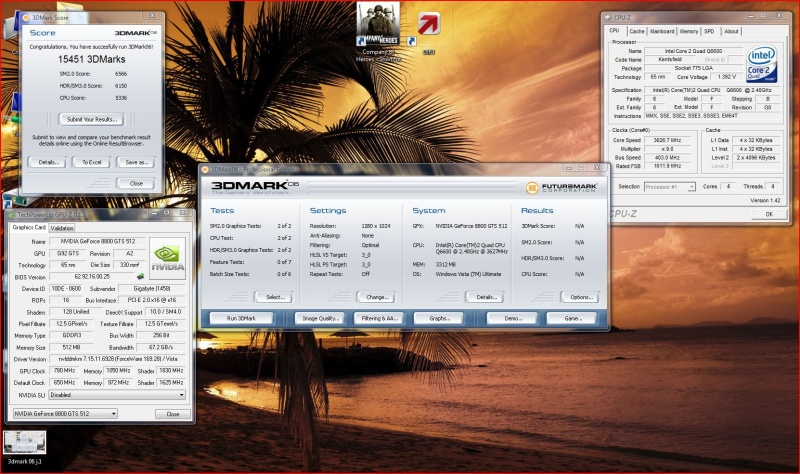Open NVIDIA SLI dropdown in GPU-Z

point(118,395)
